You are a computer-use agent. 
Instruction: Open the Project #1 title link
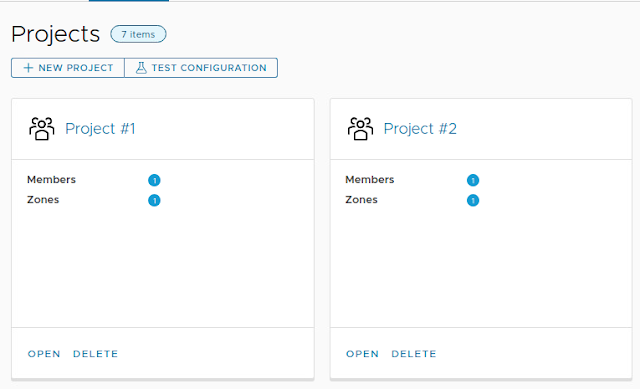[x=100, y=129]
